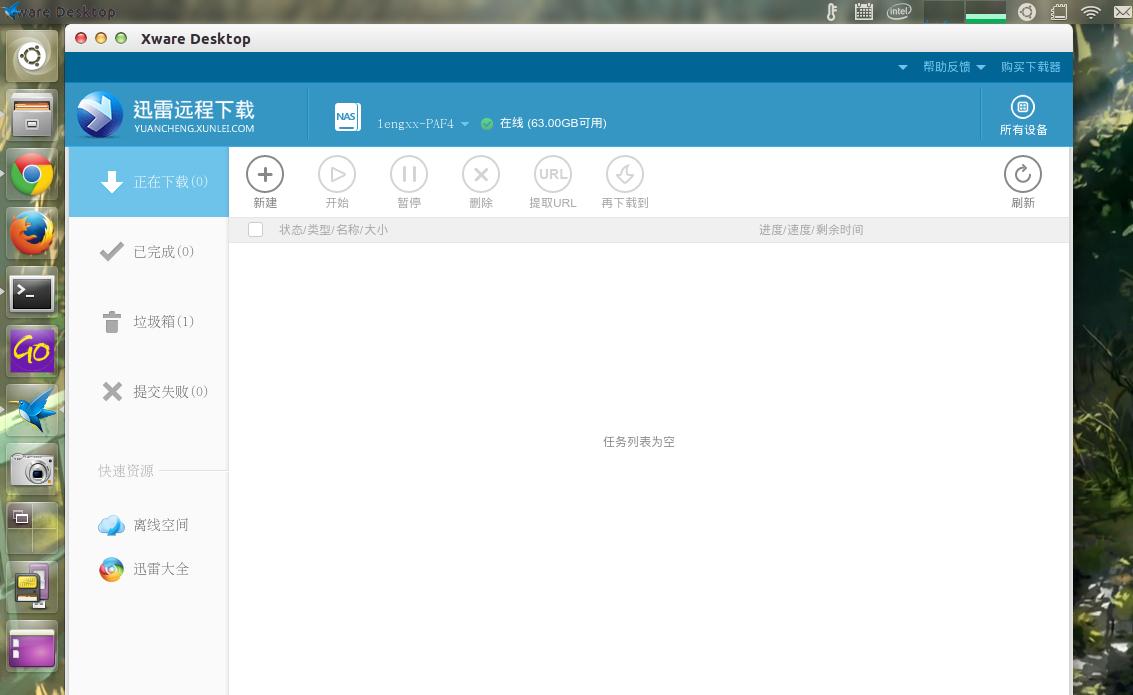This screenshot has width=1133, height=695.
Task: Click the 购买下载器 link
Action: pyautogui.click(x=1030, y=66)
